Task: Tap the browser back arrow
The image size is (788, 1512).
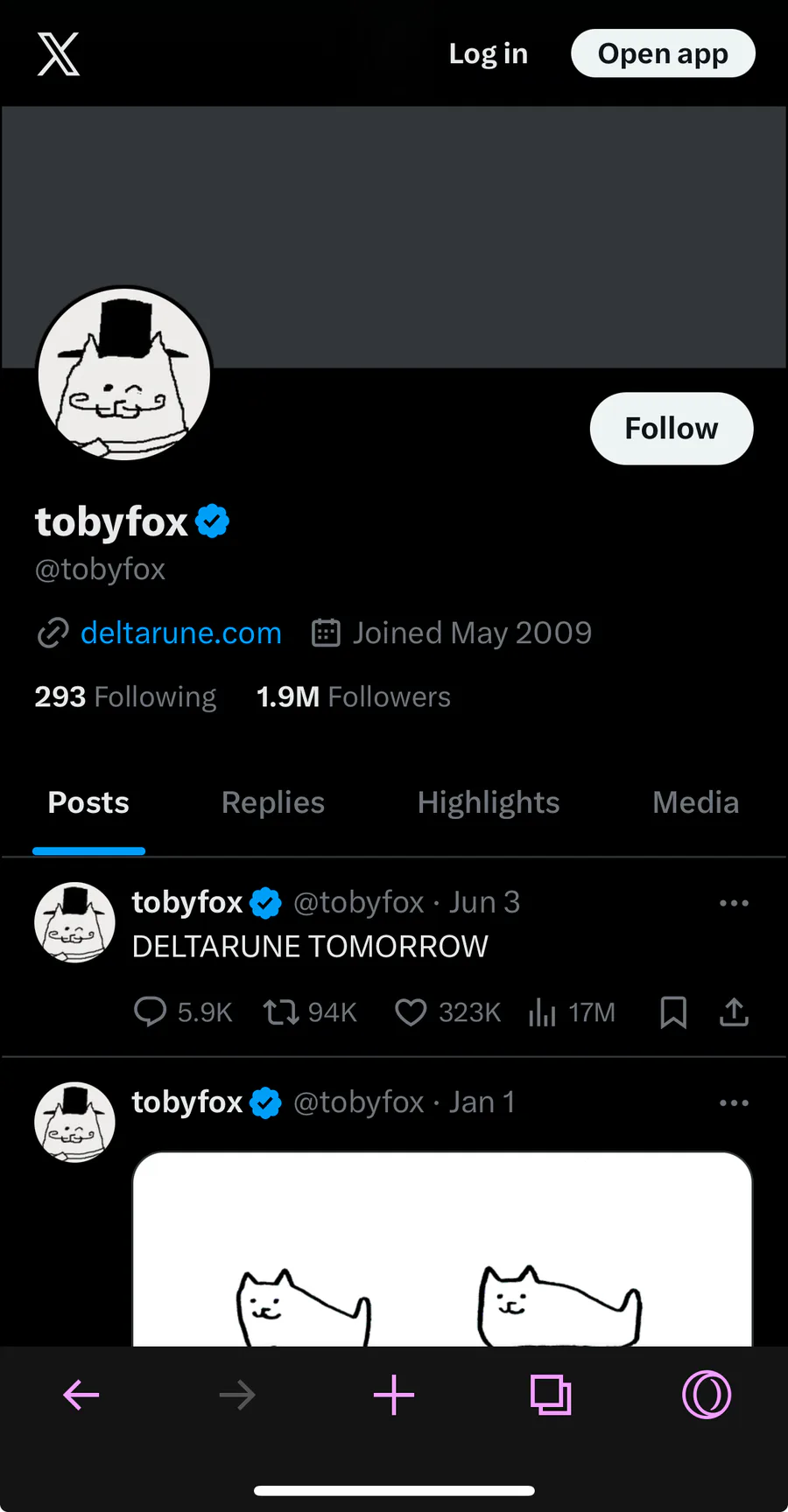Action: 81,1395
